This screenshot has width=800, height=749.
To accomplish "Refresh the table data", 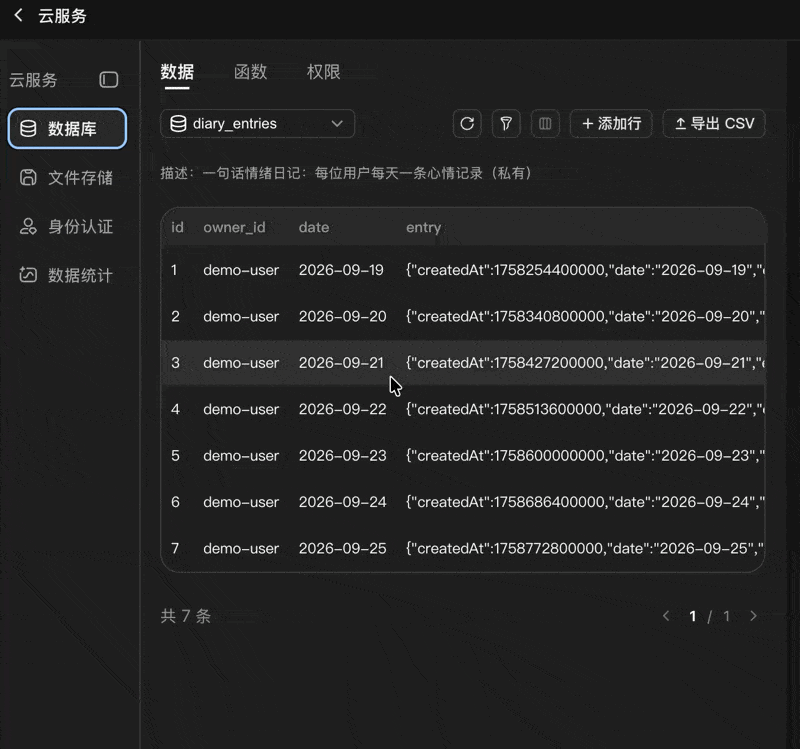I will [x=467, y=123].
